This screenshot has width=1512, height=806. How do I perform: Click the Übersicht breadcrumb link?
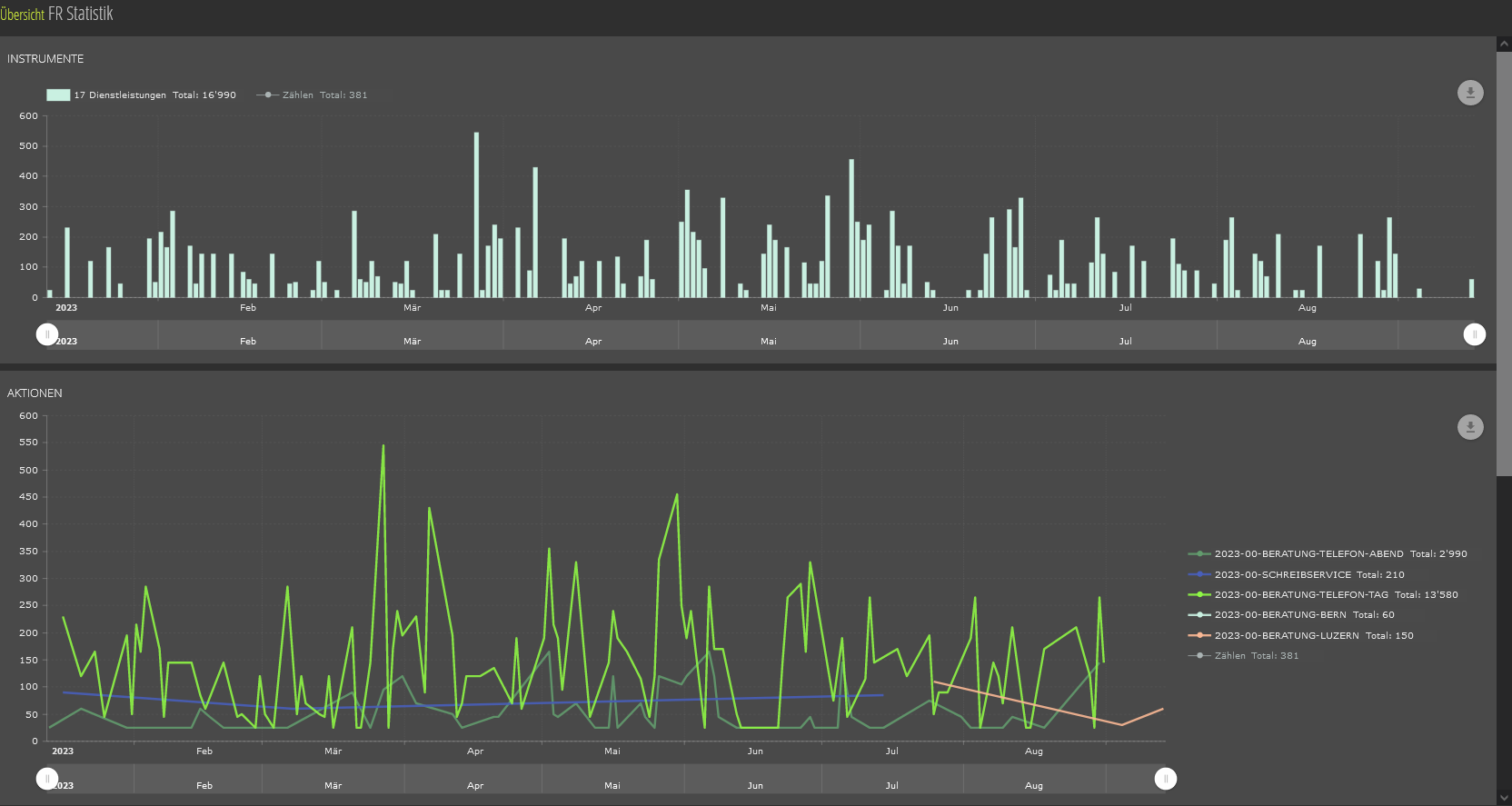point(23,15)
